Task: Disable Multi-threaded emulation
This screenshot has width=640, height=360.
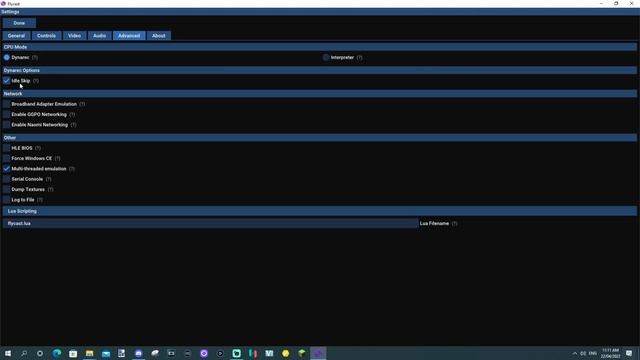Action: (7, 169)
